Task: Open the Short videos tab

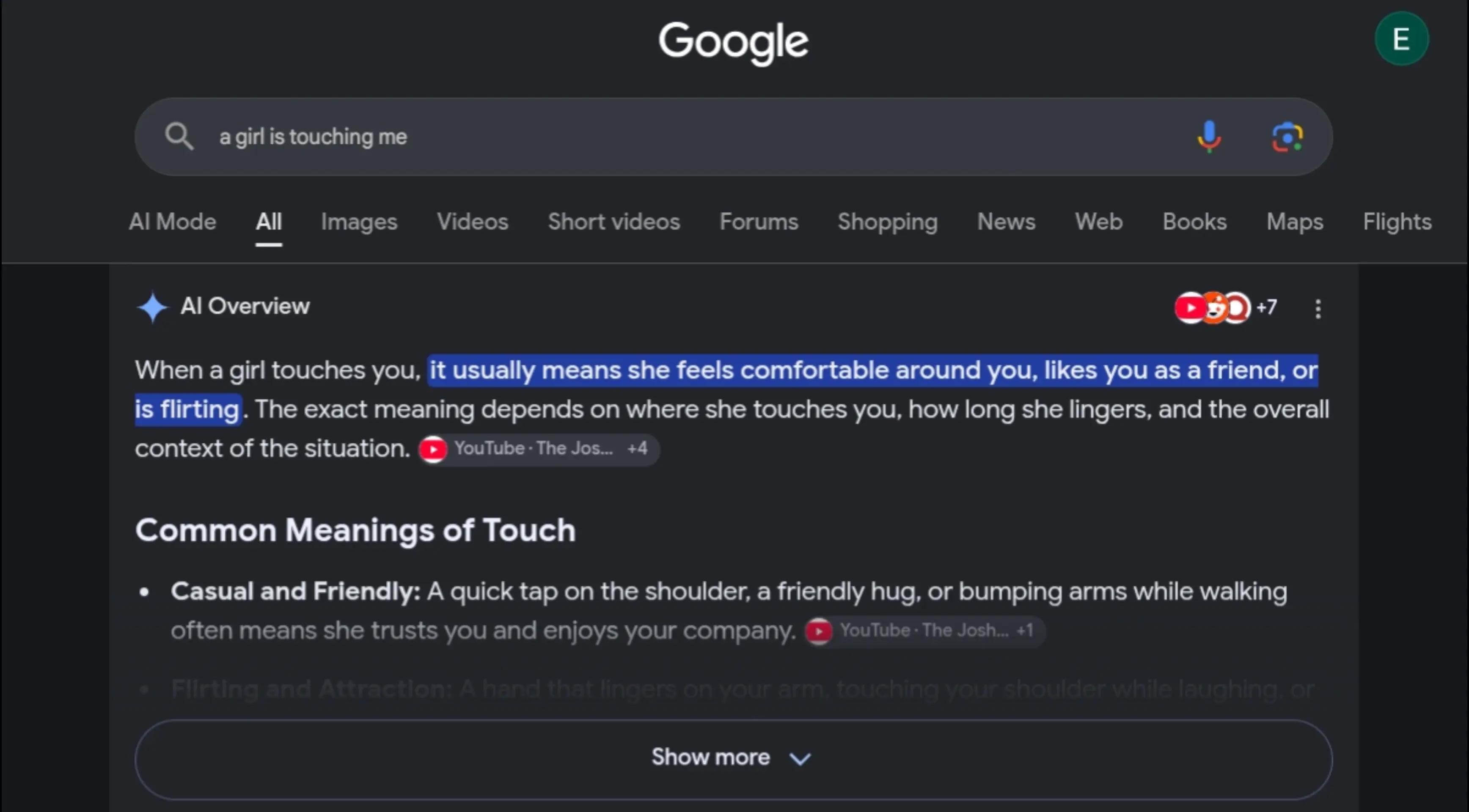Action: (613, 222)
